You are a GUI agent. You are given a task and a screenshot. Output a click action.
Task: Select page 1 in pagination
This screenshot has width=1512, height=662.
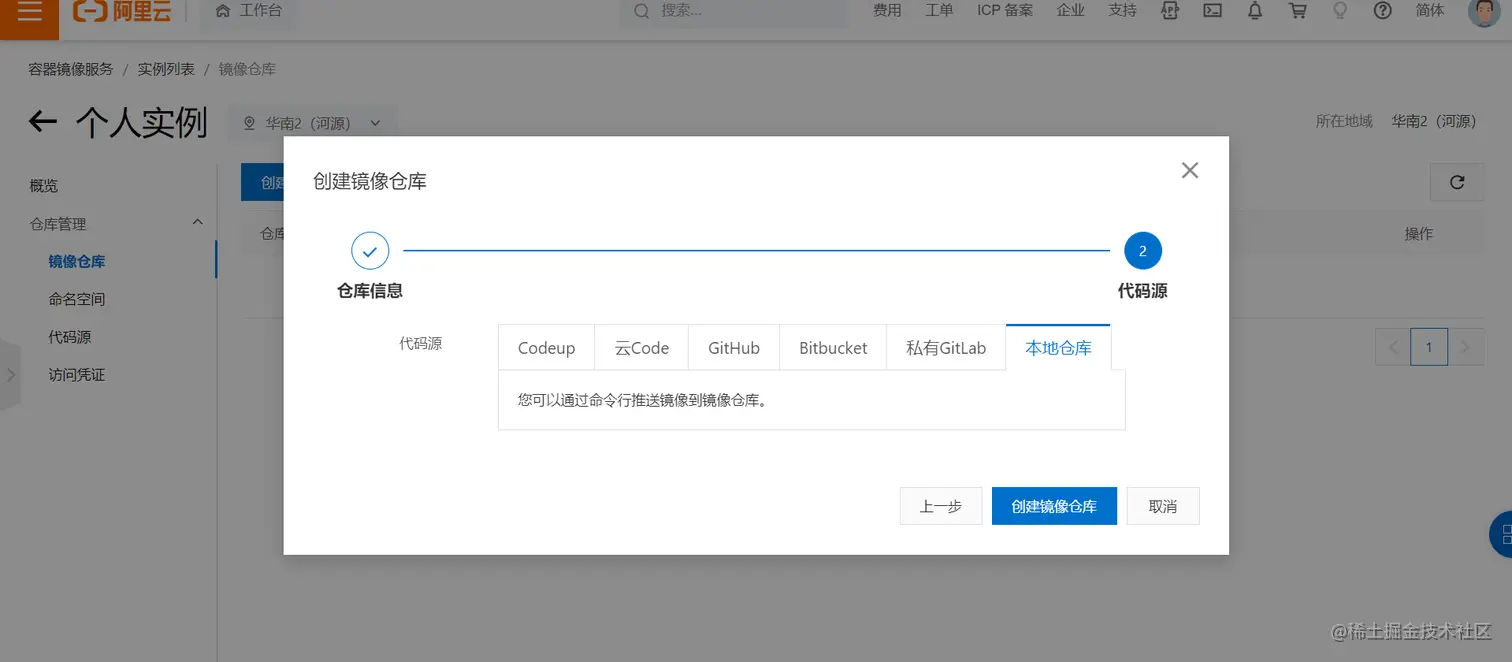(x=1429, y=347)
